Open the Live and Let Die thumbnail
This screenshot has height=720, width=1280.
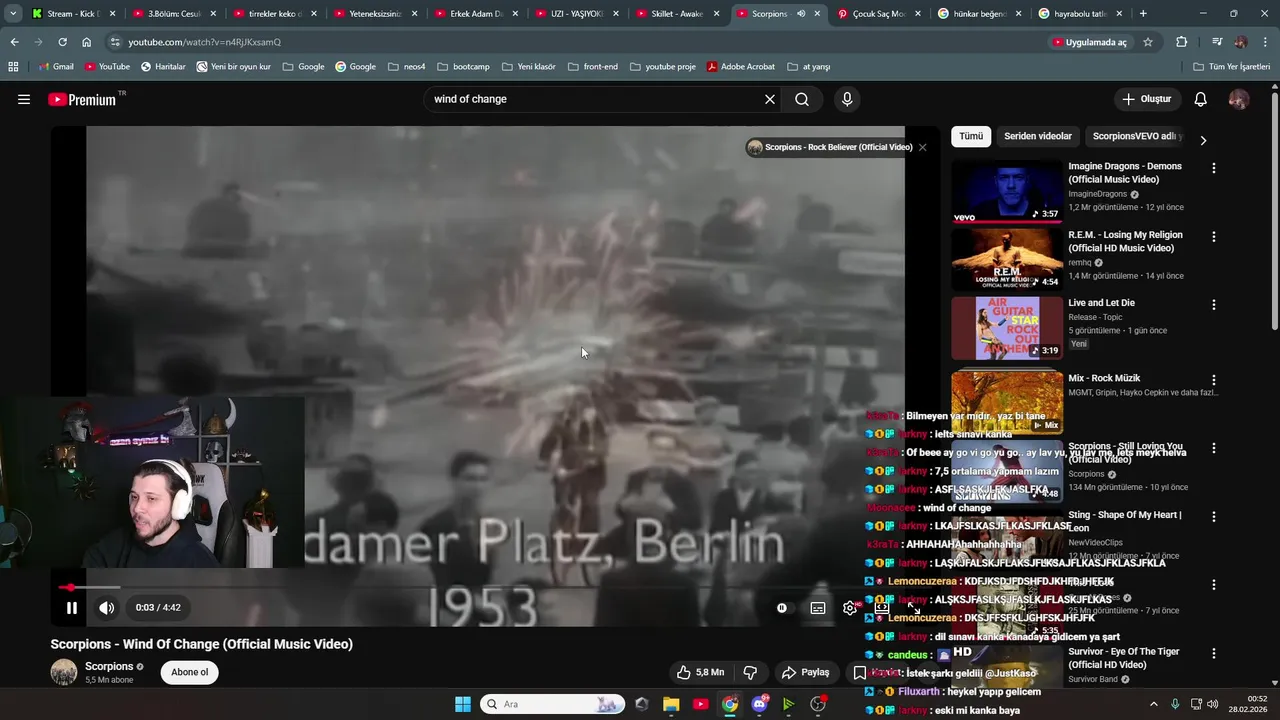click(x=1007, y=328)
